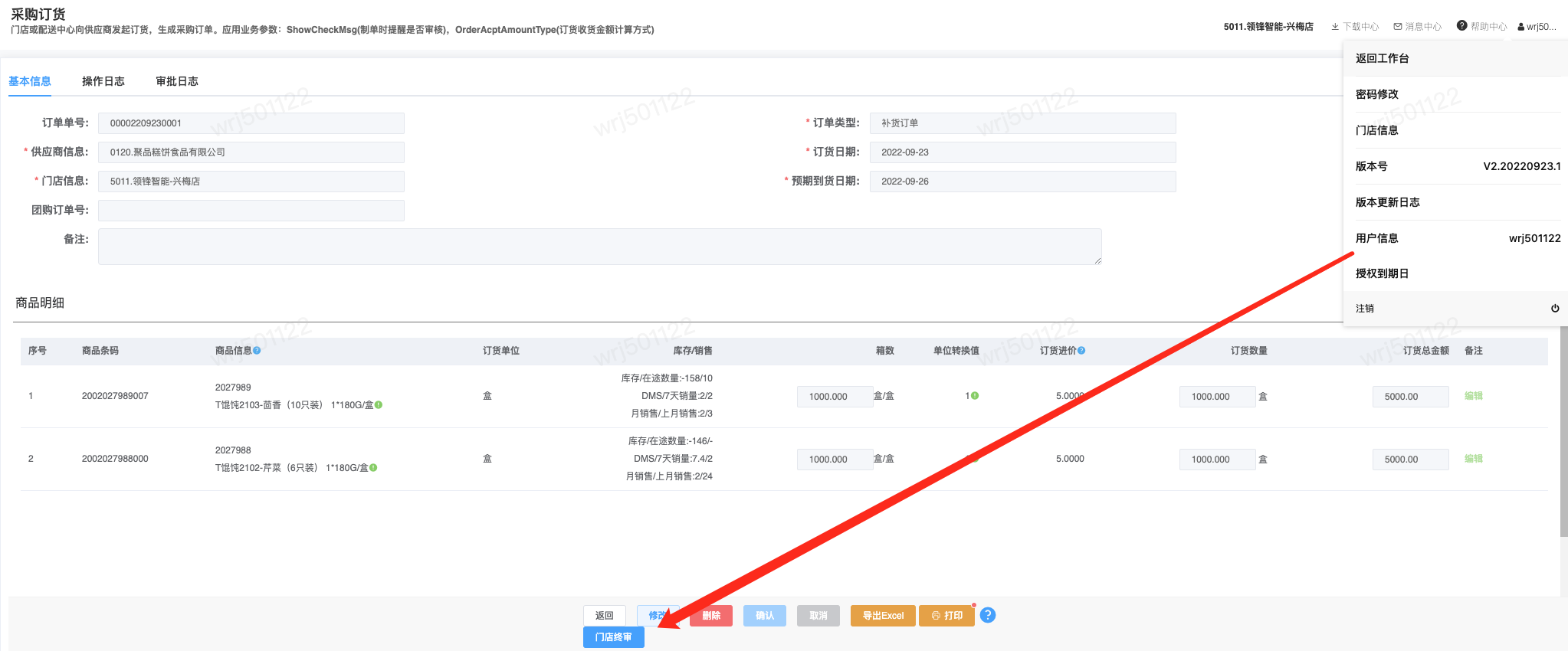Click the vertical scrollbar of the product table

point(1563,431)
